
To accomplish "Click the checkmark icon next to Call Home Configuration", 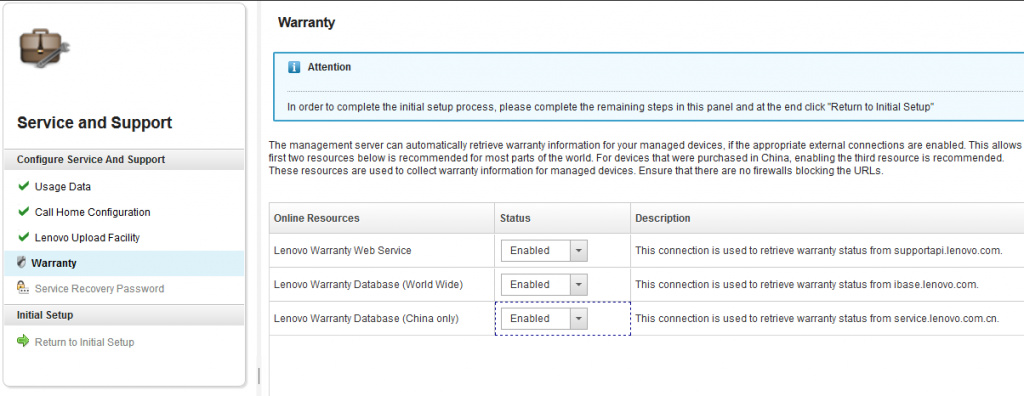I will point(24,212).
